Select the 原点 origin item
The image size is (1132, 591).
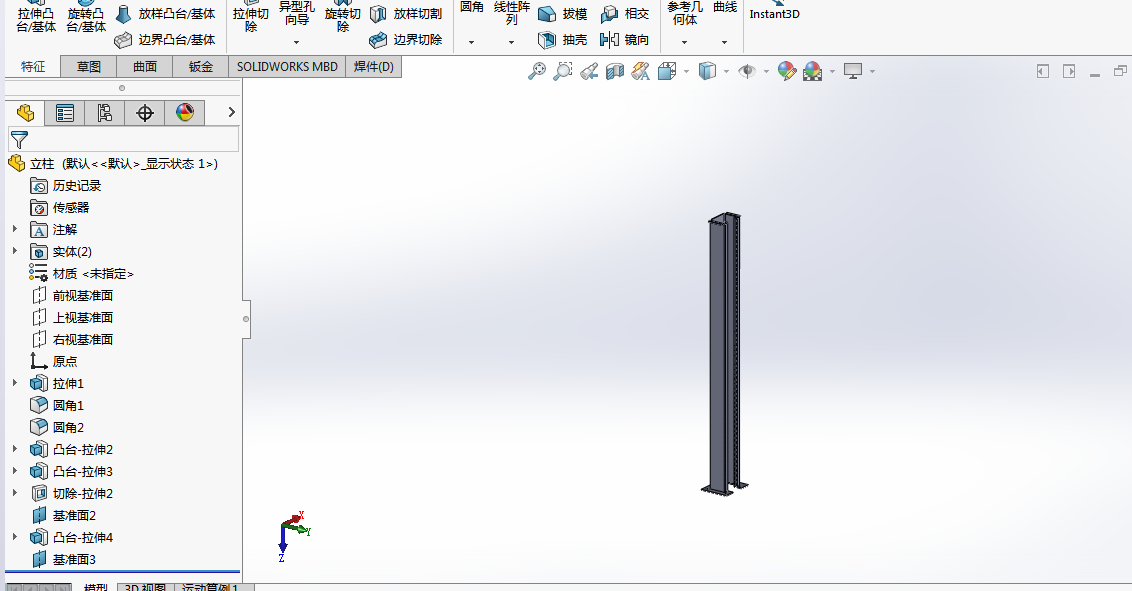click(x=54, y=362)
